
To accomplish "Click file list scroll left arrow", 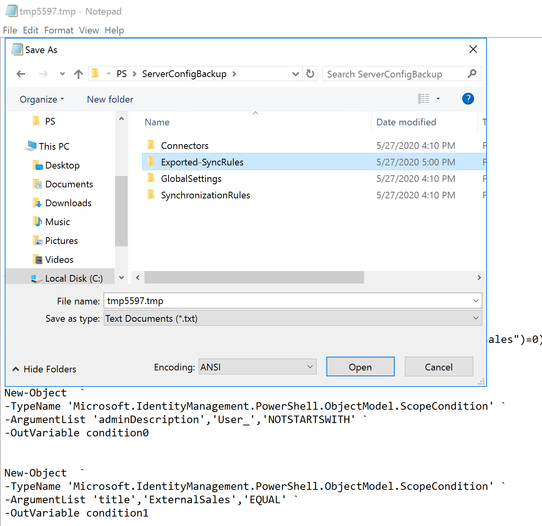I will tap(138, 277).
